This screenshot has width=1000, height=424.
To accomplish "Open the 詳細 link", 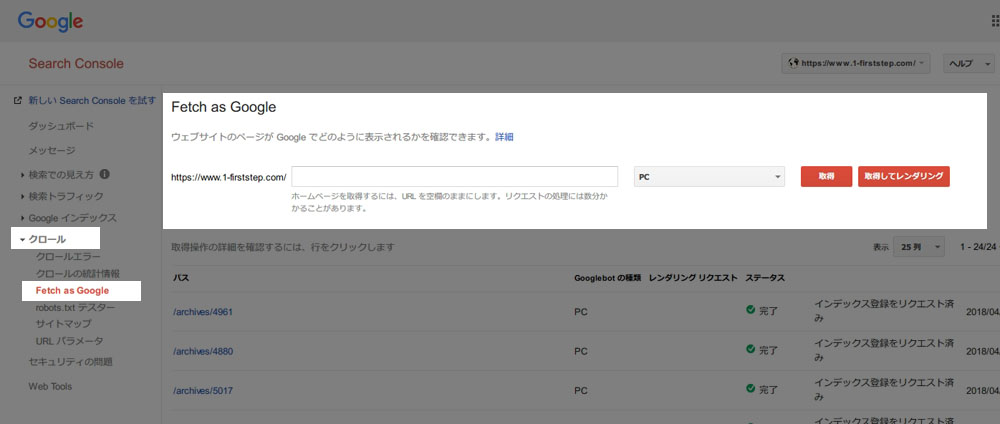I will tap(504, 137).
